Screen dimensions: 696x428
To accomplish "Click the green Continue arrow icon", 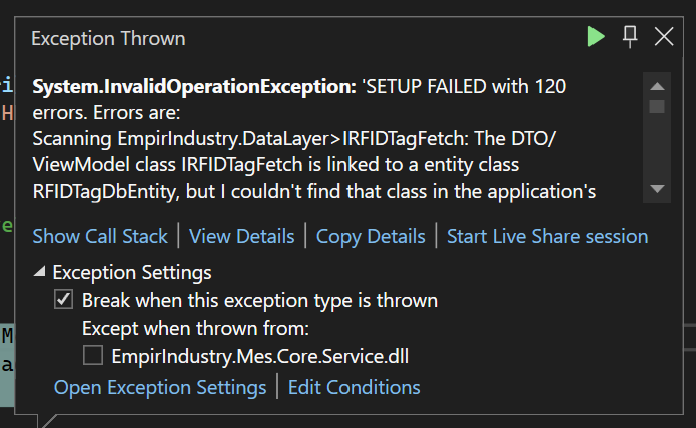I will (x=596, y=36).
